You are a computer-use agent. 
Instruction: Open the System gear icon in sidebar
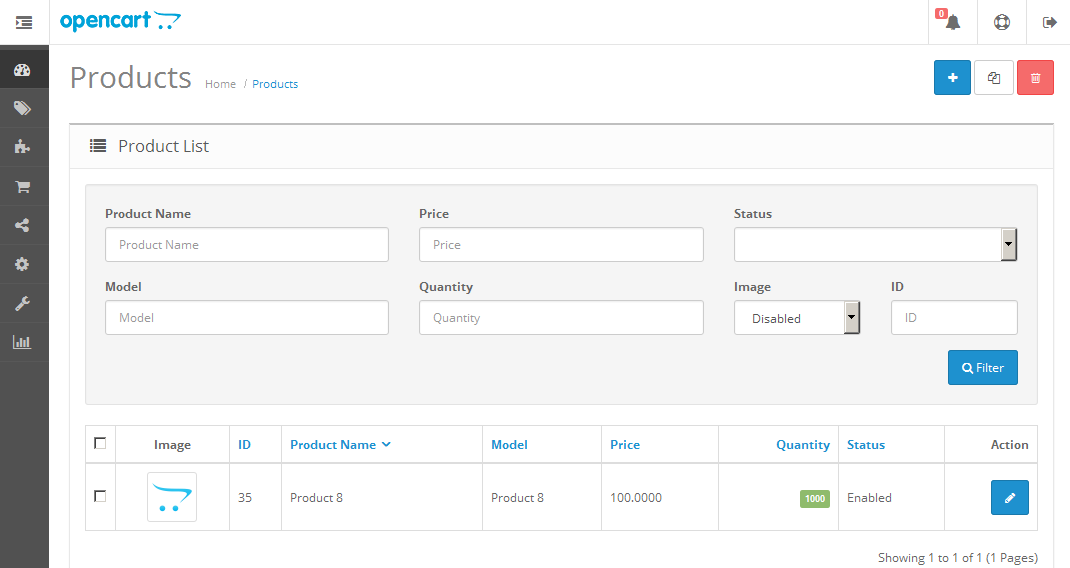[x=22, y=264]
